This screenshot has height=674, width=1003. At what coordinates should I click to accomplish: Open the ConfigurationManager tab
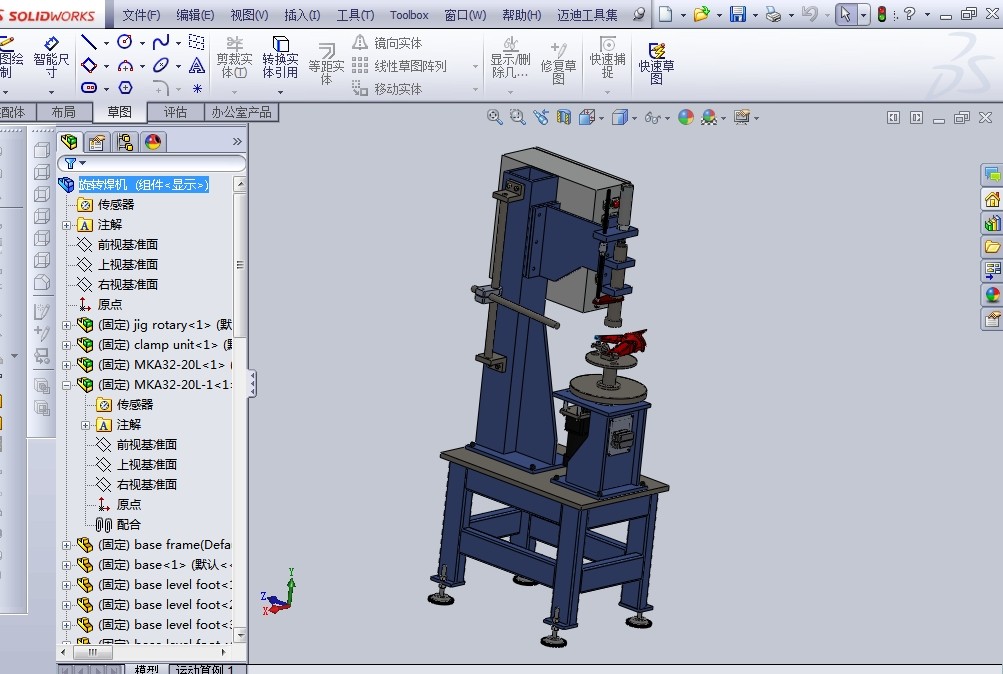(x=125, y=142)
